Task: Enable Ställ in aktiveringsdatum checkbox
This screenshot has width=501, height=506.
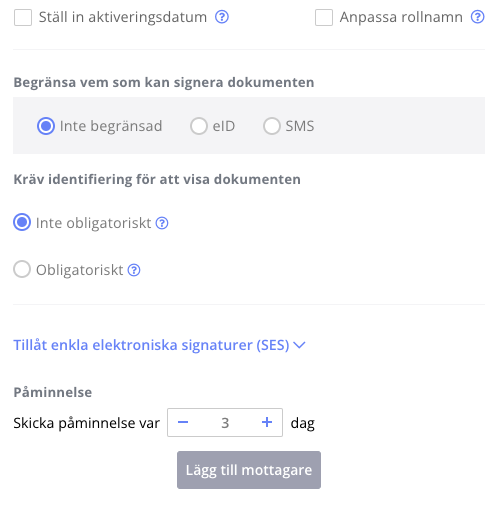Action: click(23, 17)
